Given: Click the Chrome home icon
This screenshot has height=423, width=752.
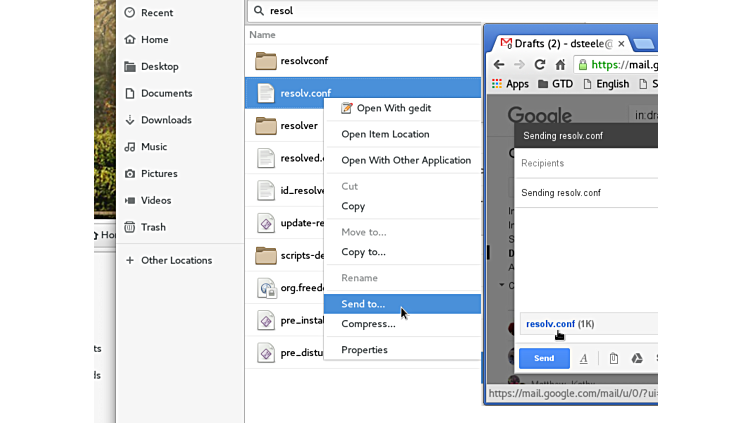Looking at the screenshot, I should pyautogui.click(x=560, y=64).
